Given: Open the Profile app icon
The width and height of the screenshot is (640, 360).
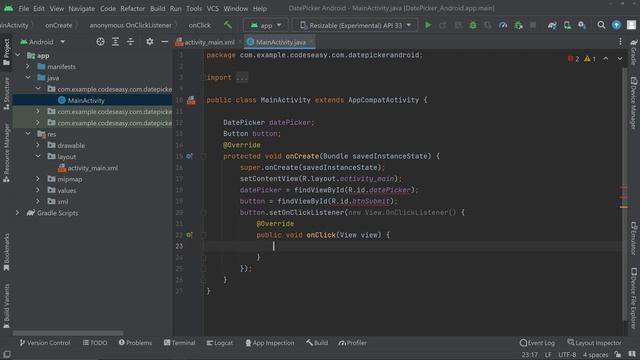Looking at the screenshot, I should tap(503, 25).
